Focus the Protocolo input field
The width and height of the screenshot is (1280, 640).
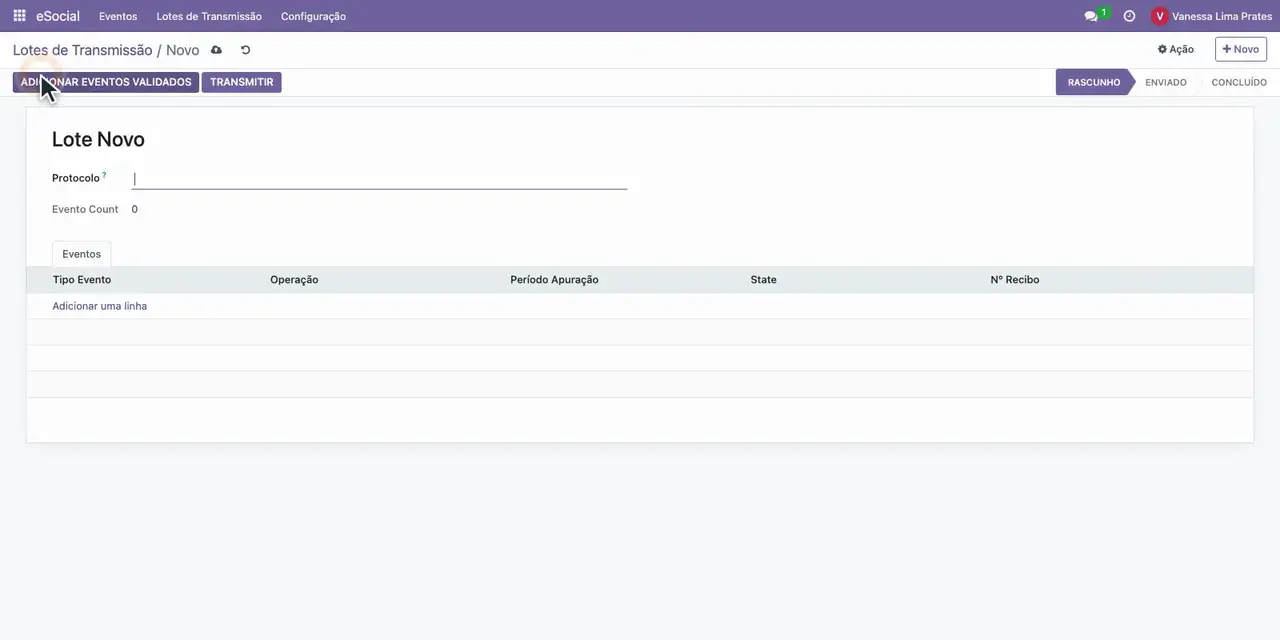tap(379, 179)
